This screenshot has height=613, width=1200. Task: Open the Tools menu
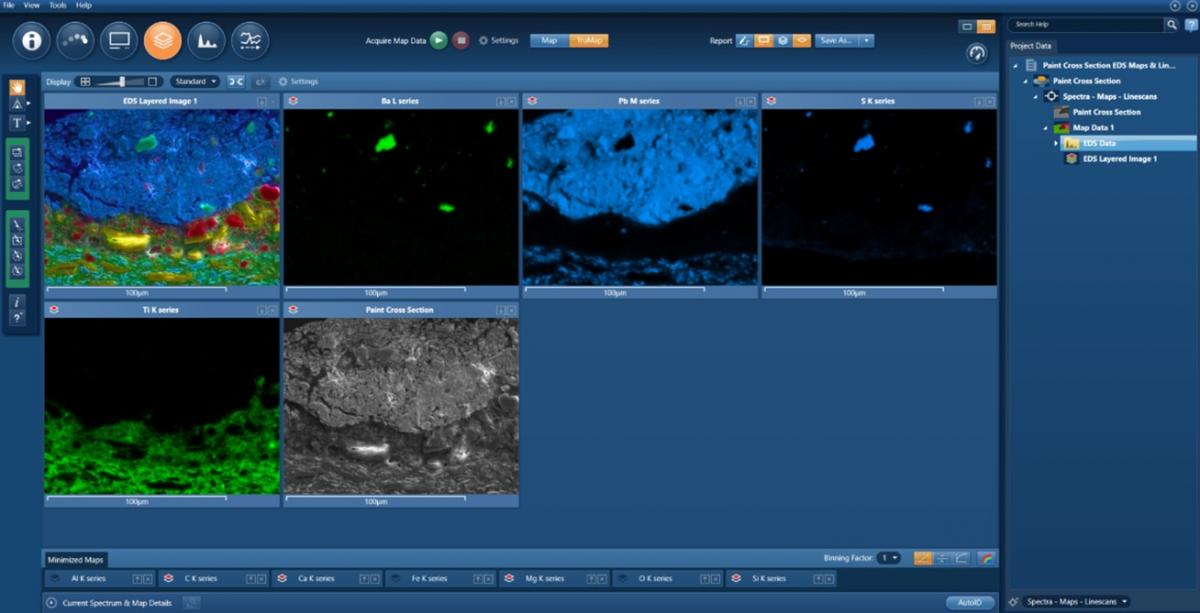[58, 5]
